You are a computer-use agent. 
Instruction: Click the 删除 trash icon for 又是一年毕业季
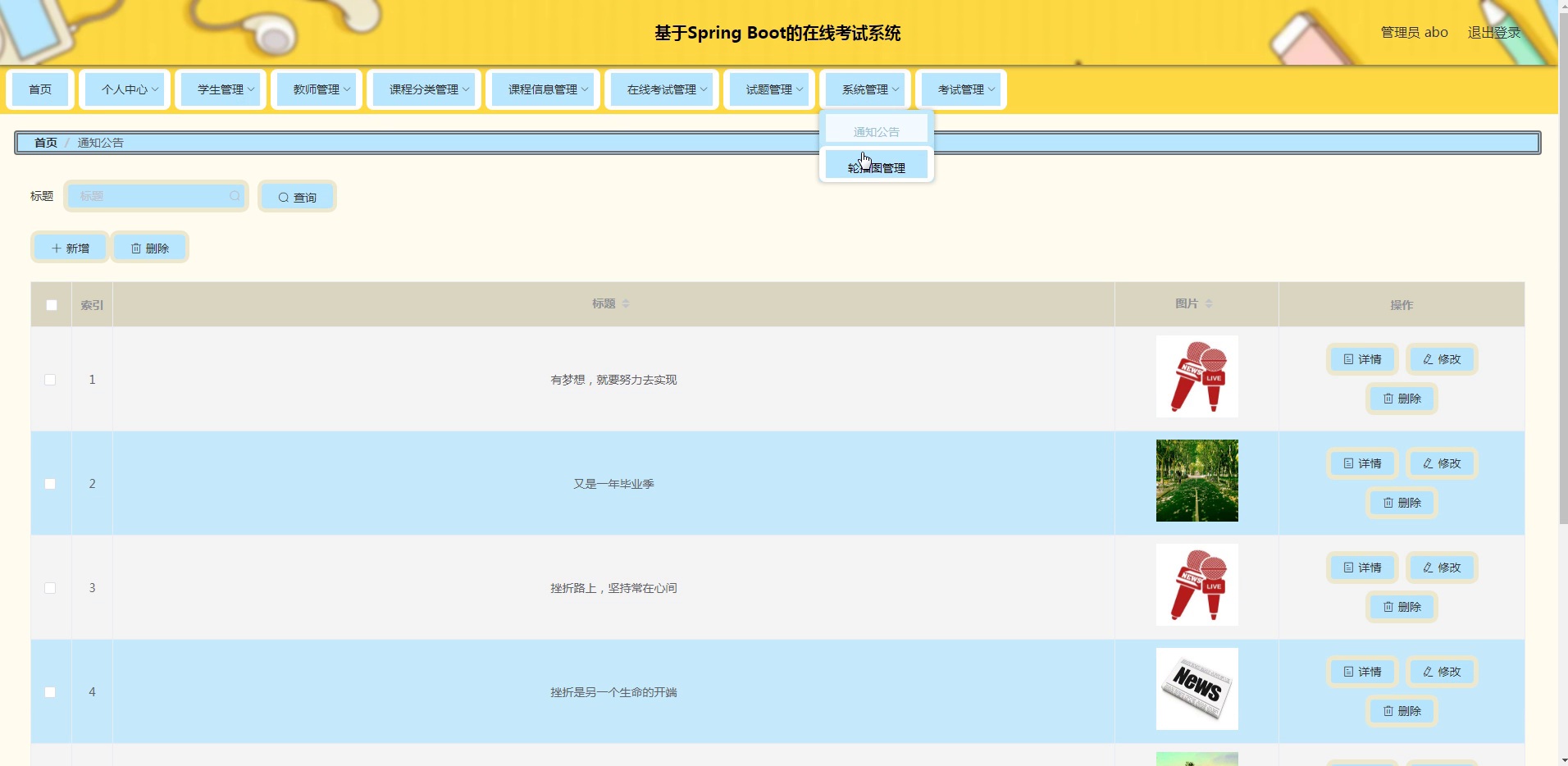point(1388,503)
